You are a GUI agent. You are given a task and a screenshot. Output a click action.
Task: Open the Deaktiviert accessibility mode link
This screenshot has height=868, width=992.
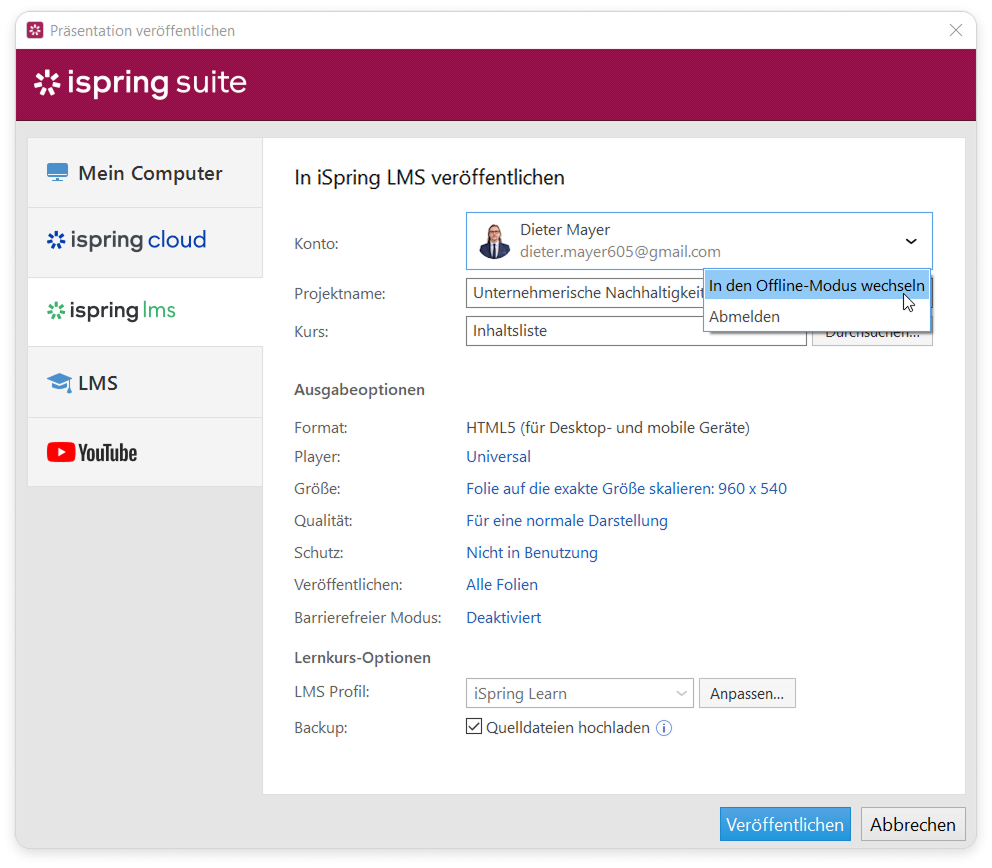(503, 618)
